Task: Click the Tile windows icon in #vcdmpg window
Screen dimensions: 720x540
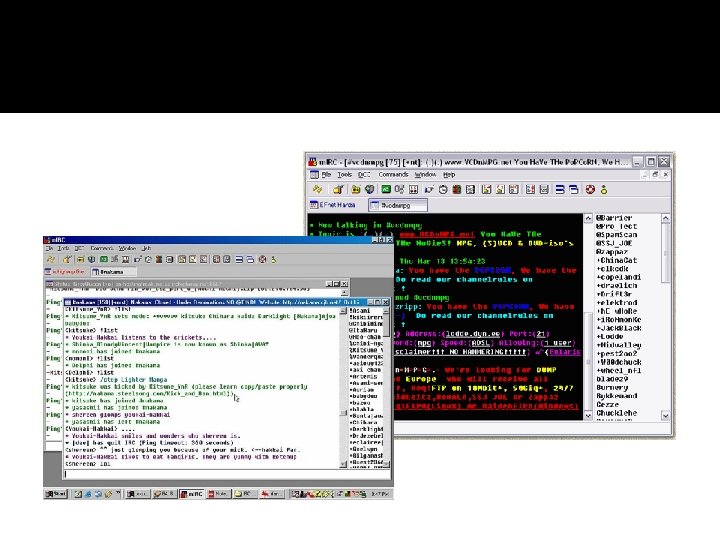Action: (x=560, y=189)
